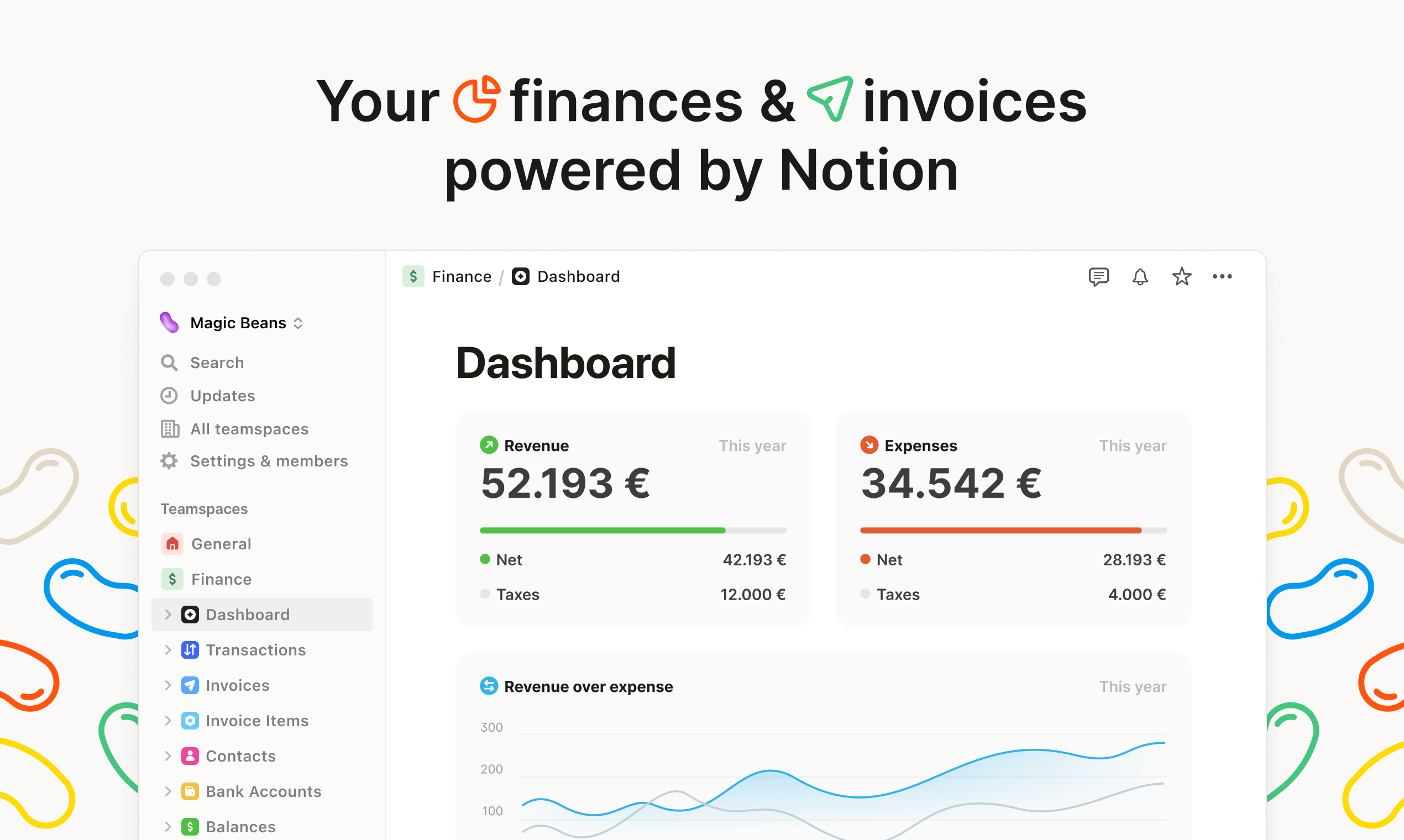Click the Search button in sidebar
The width and height of the screenshot is (1404, 840).
tap(208, 362)
